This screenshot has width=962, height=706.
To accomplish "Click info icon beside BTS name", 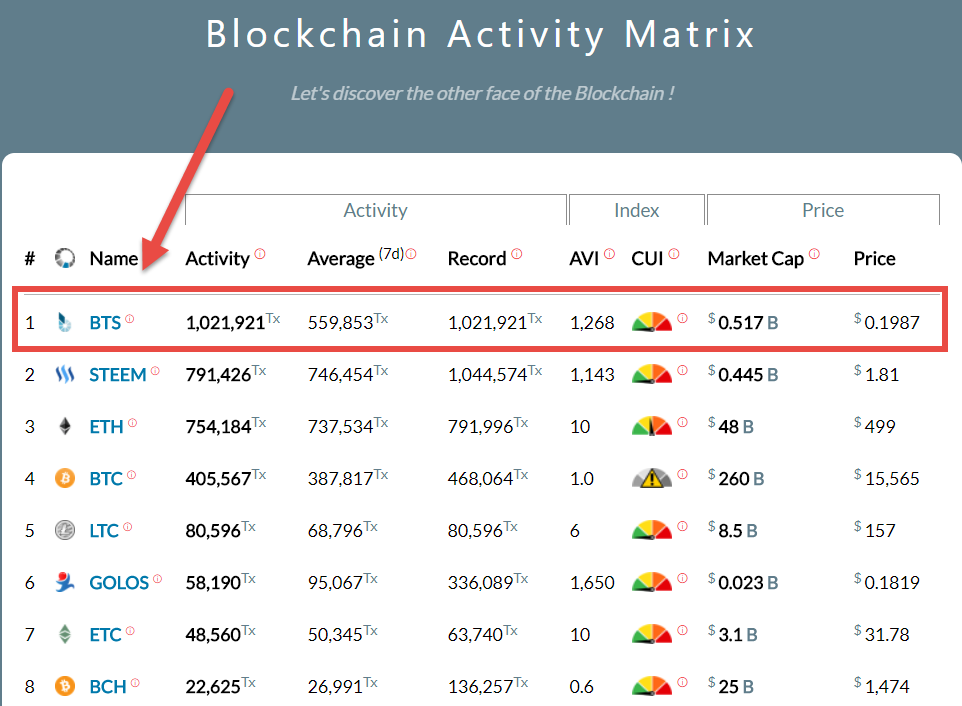I will point(129,318).
